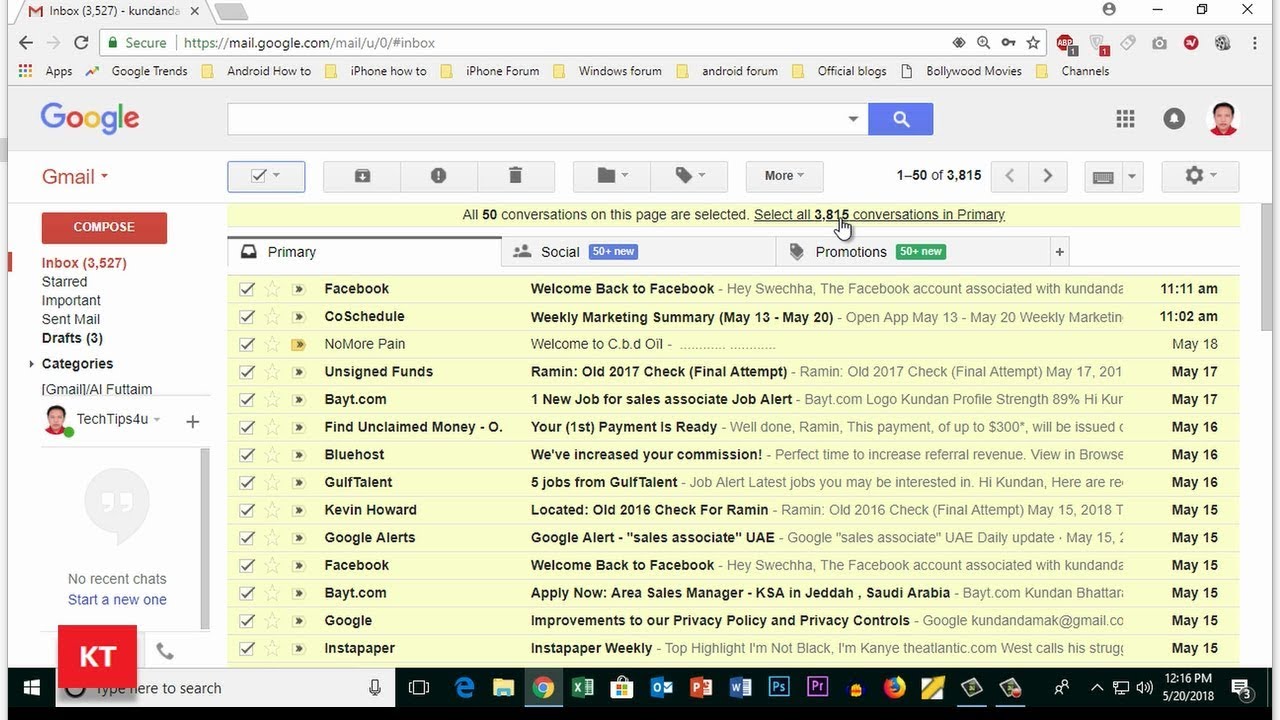This screenshot has height=720, width=1280.
Task: Toggle importance marker on NoMore Pain email
Action: pyautogui.click(x=298, y=345)
